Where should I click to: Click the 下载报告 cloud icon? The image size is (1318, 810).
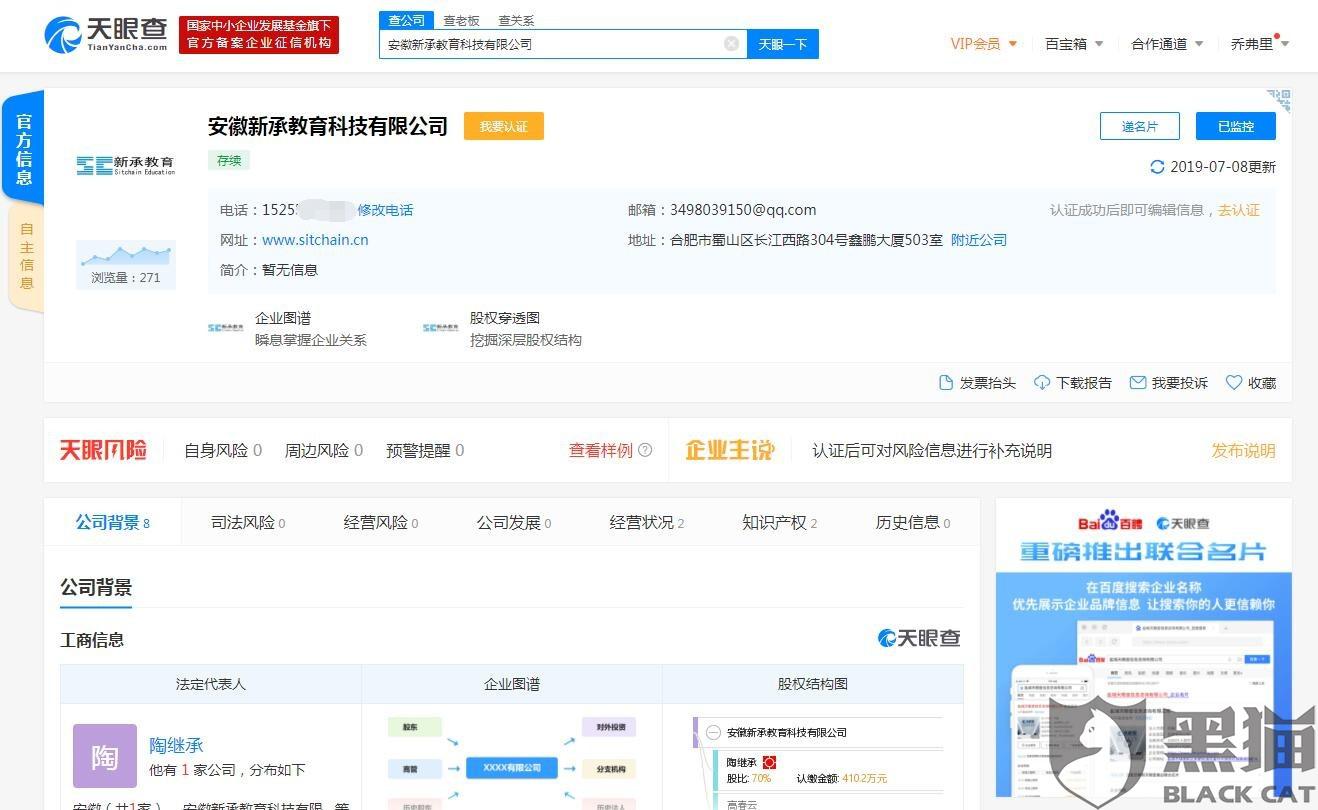tap(1042, 383)
